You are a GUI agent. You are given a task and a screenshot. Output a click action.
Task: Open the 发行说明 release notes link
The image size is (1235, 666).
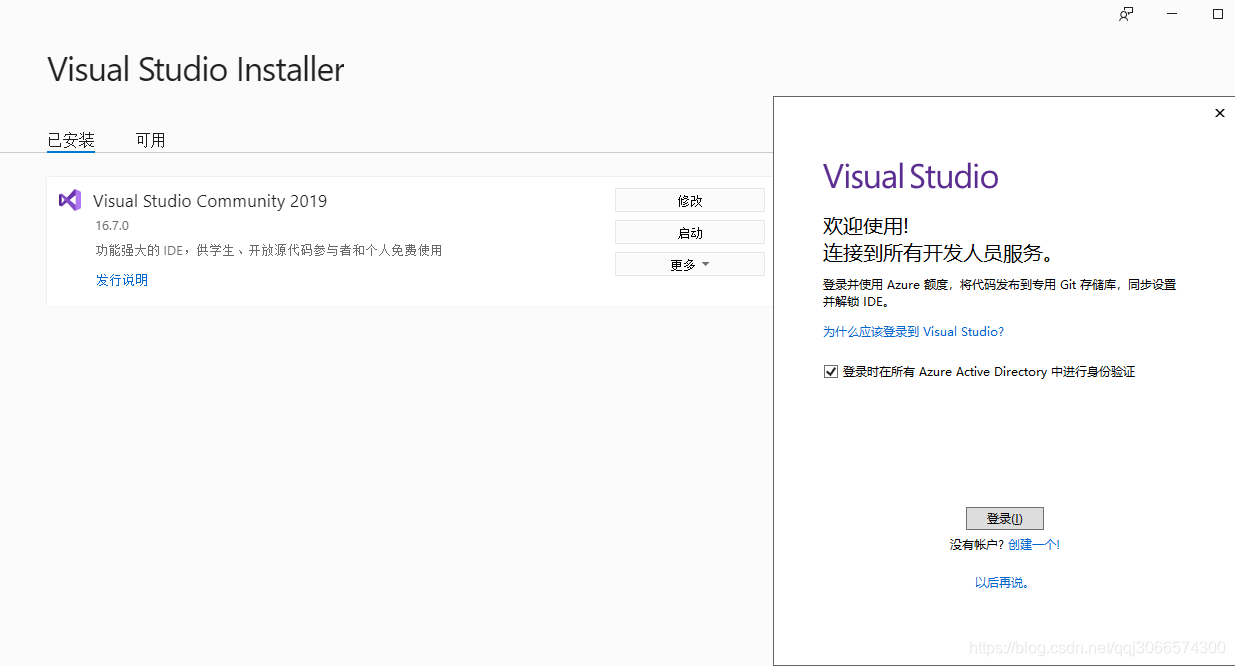tap(122, 280)
